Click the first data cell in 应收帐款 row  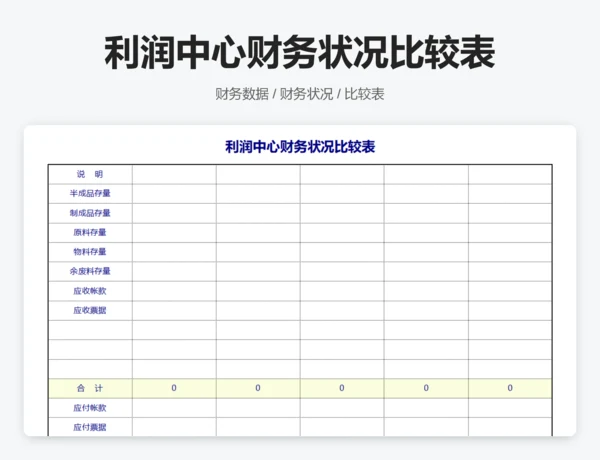click(174, 291)
